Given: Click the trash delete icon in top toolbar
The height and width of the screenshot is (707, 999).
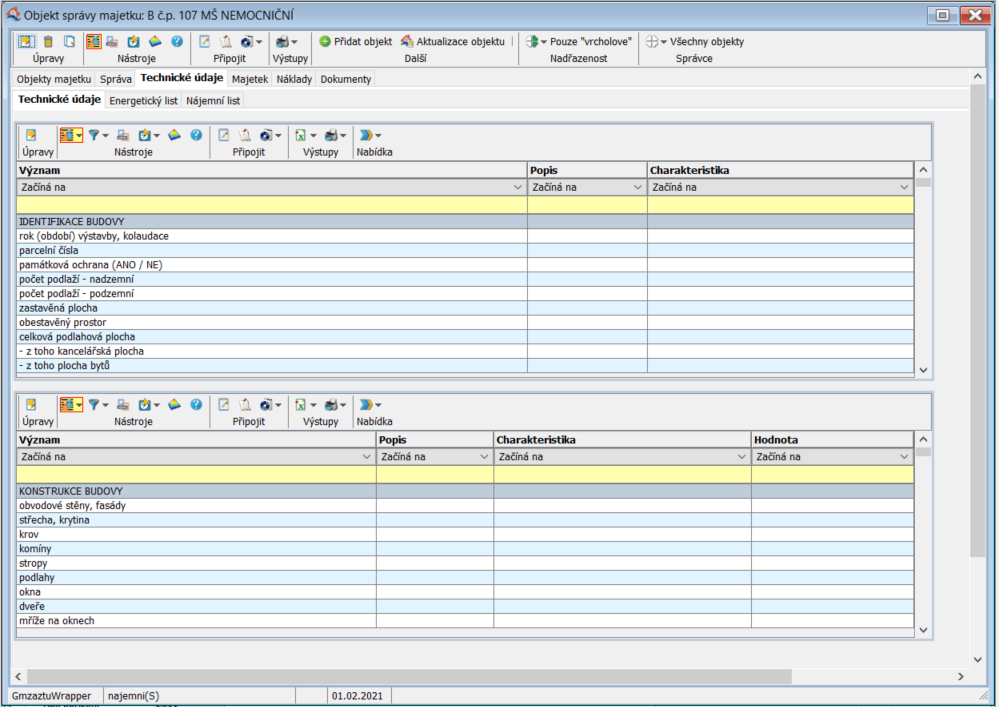Looking at the screenshot, I should (x=47, y=42).
